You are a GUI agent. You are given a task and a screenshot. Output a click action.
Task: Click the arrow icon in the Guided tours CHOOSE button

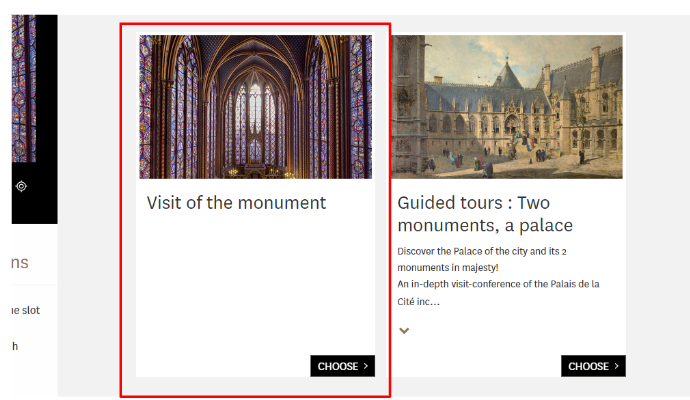[617, 366]
